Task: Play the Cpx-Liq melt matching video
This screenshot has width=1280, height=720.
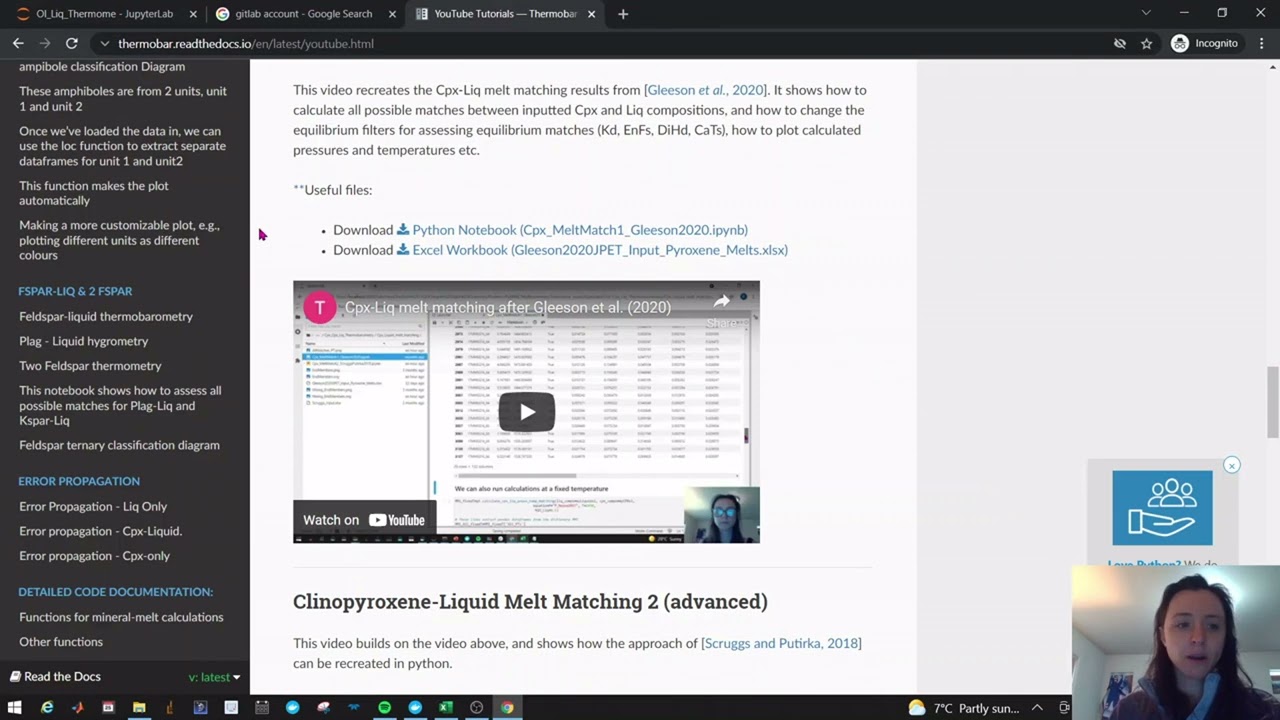Action: click(526, 412)
